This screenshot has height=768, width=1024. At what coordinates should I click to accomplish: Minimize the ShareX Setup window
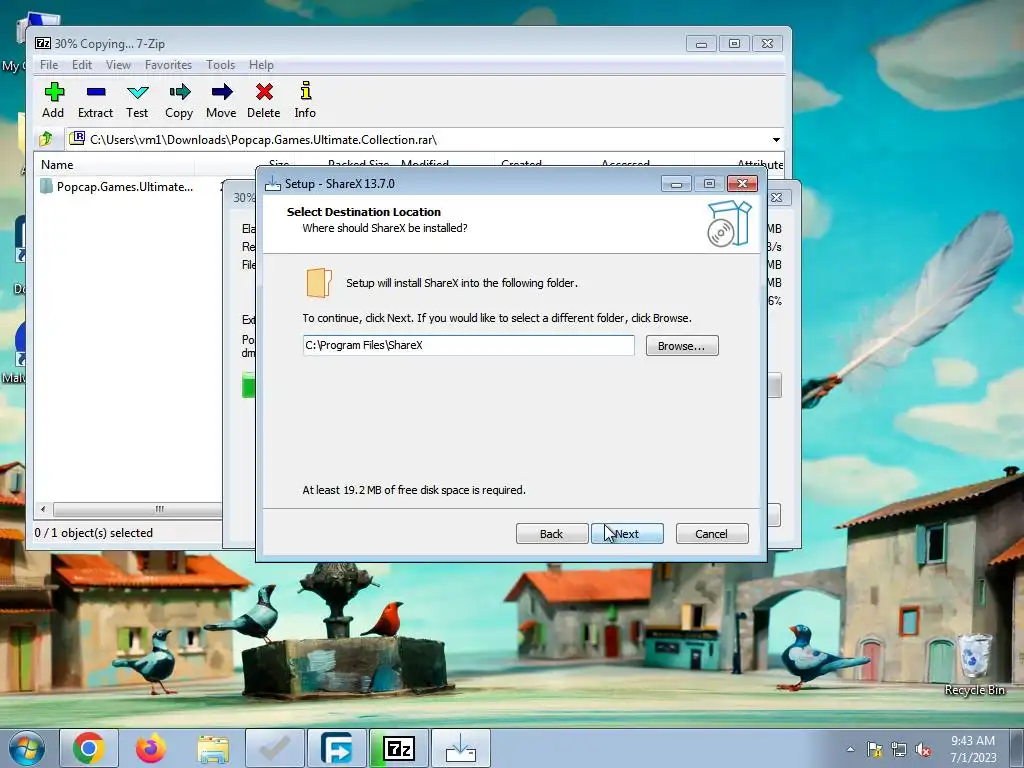point(676,184)
